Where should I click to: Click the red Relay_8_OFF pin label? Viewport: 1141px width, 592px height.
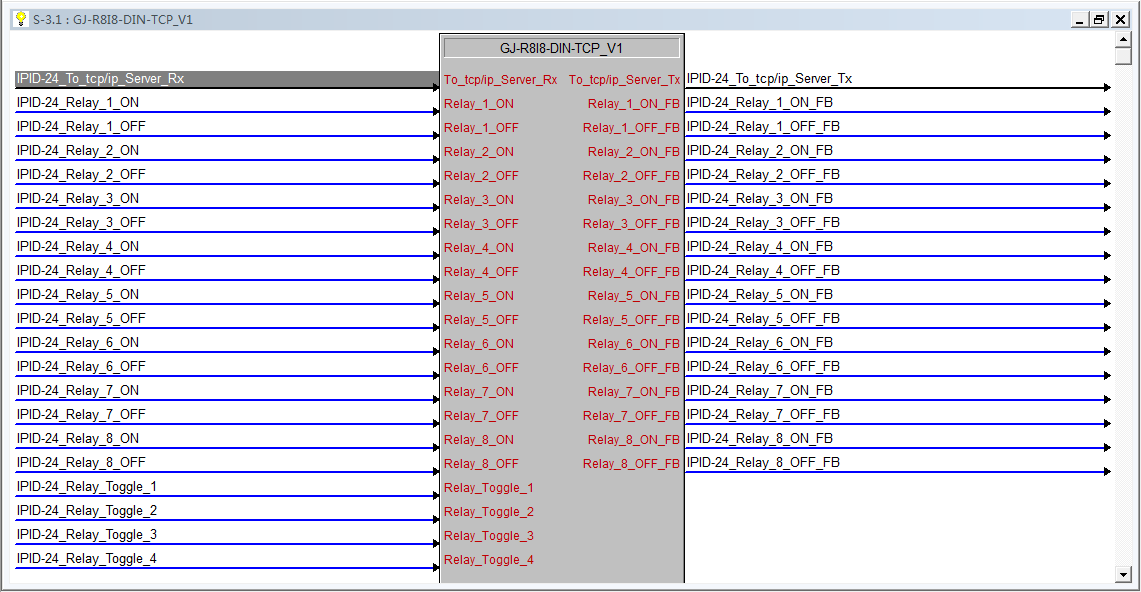click(x=481, y=464)
